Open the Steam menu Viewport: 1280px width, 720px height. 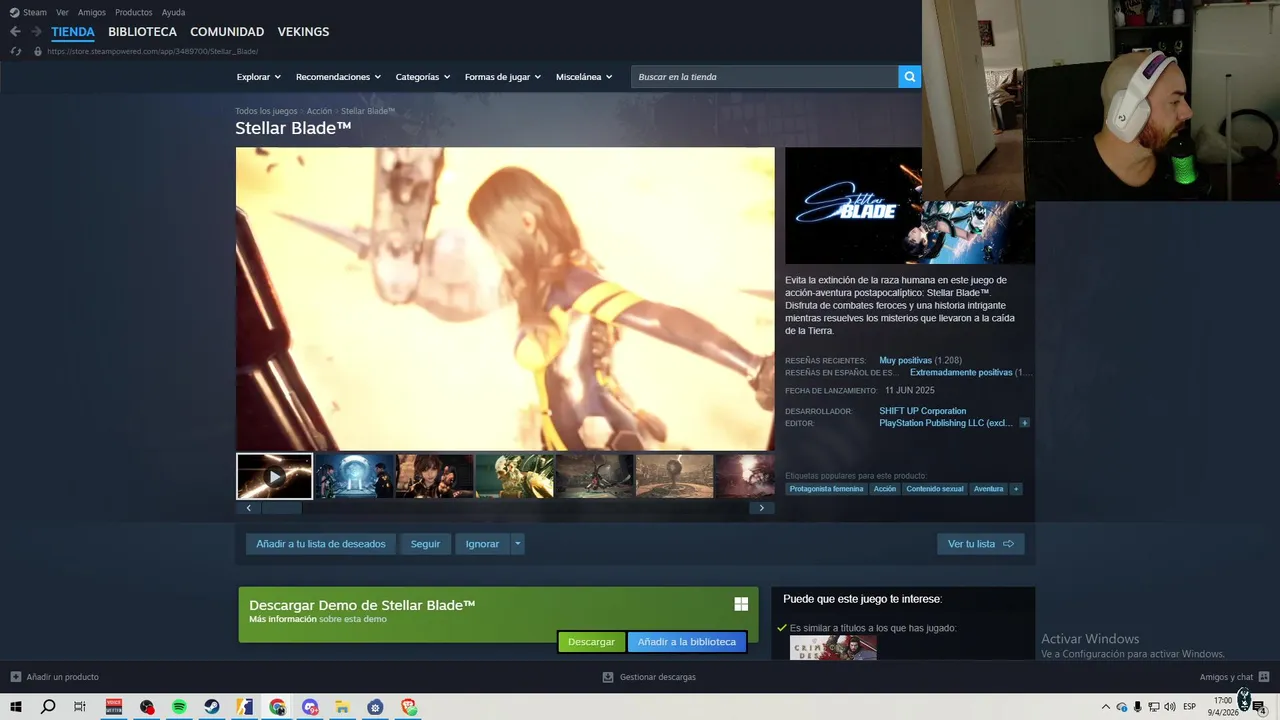click(x=28, y=12)
